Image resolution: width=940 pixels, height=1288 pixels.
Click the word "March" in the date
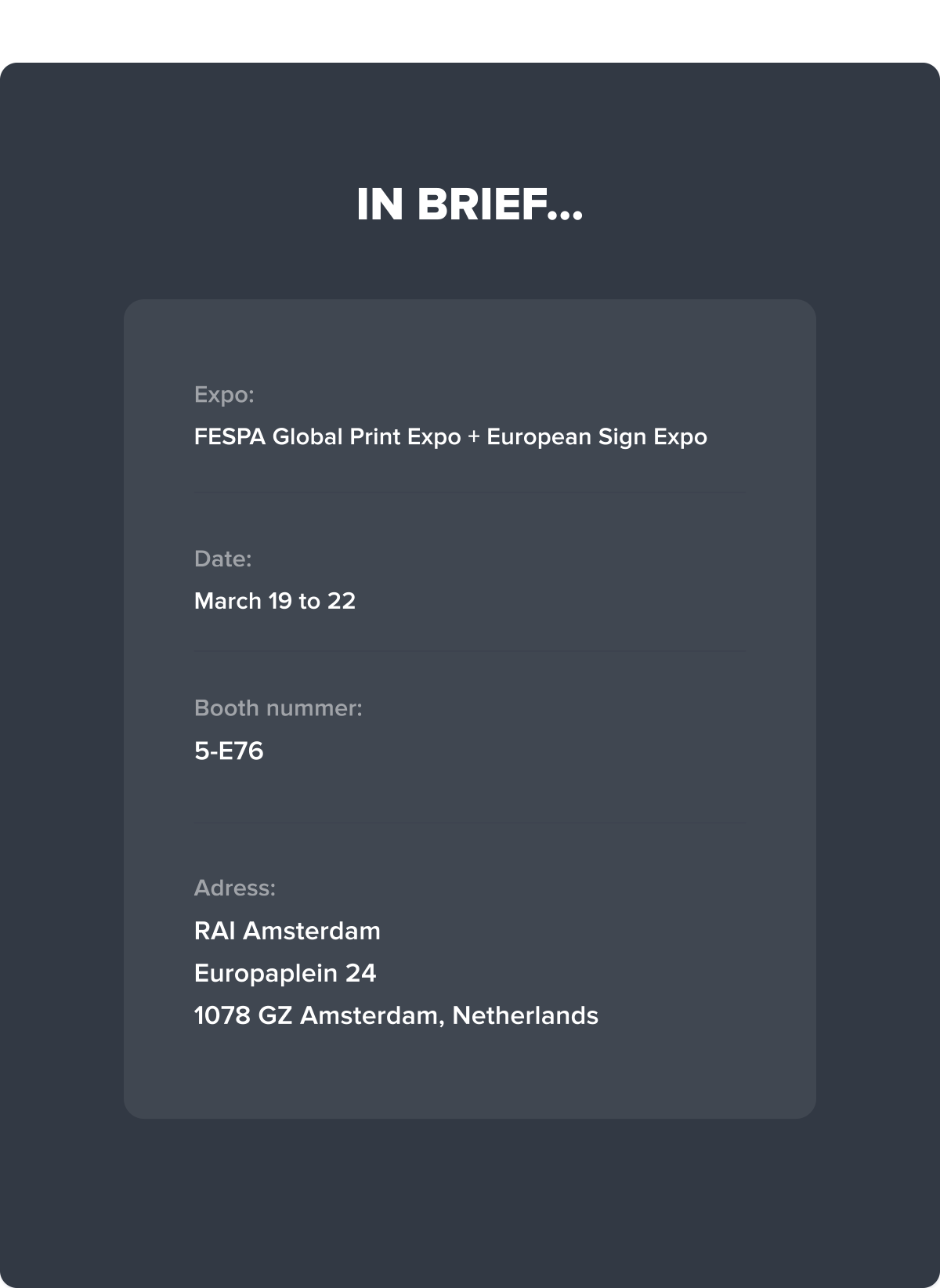point(228,602)
